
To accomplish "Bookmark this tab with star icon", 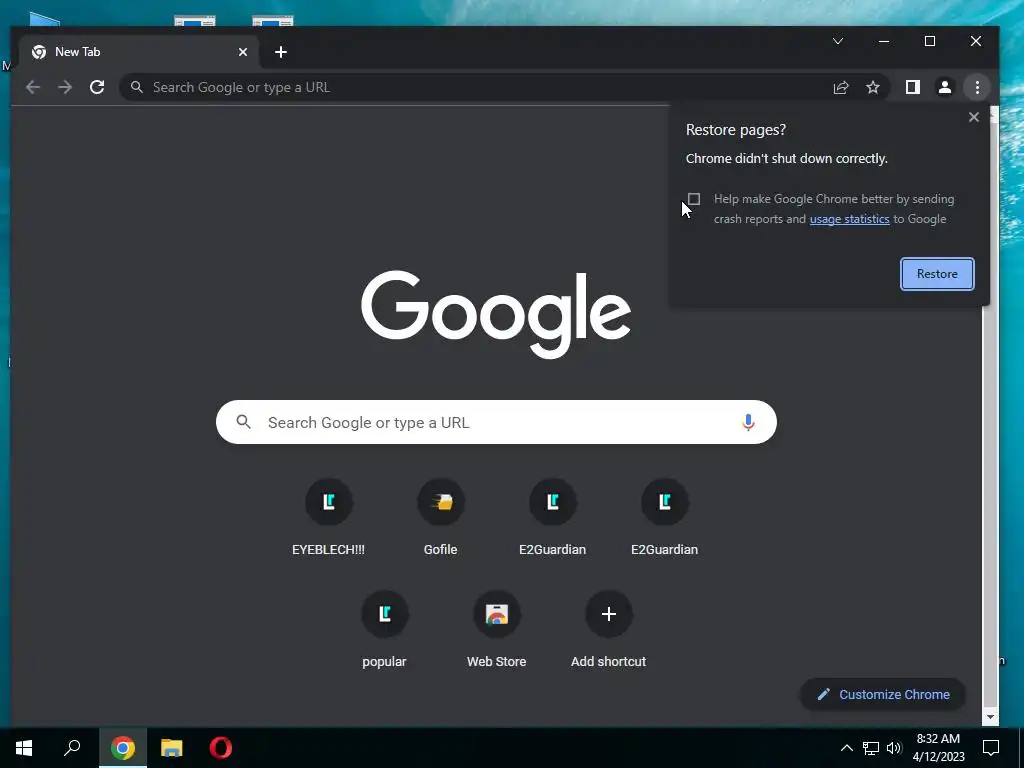I will 873,88.
